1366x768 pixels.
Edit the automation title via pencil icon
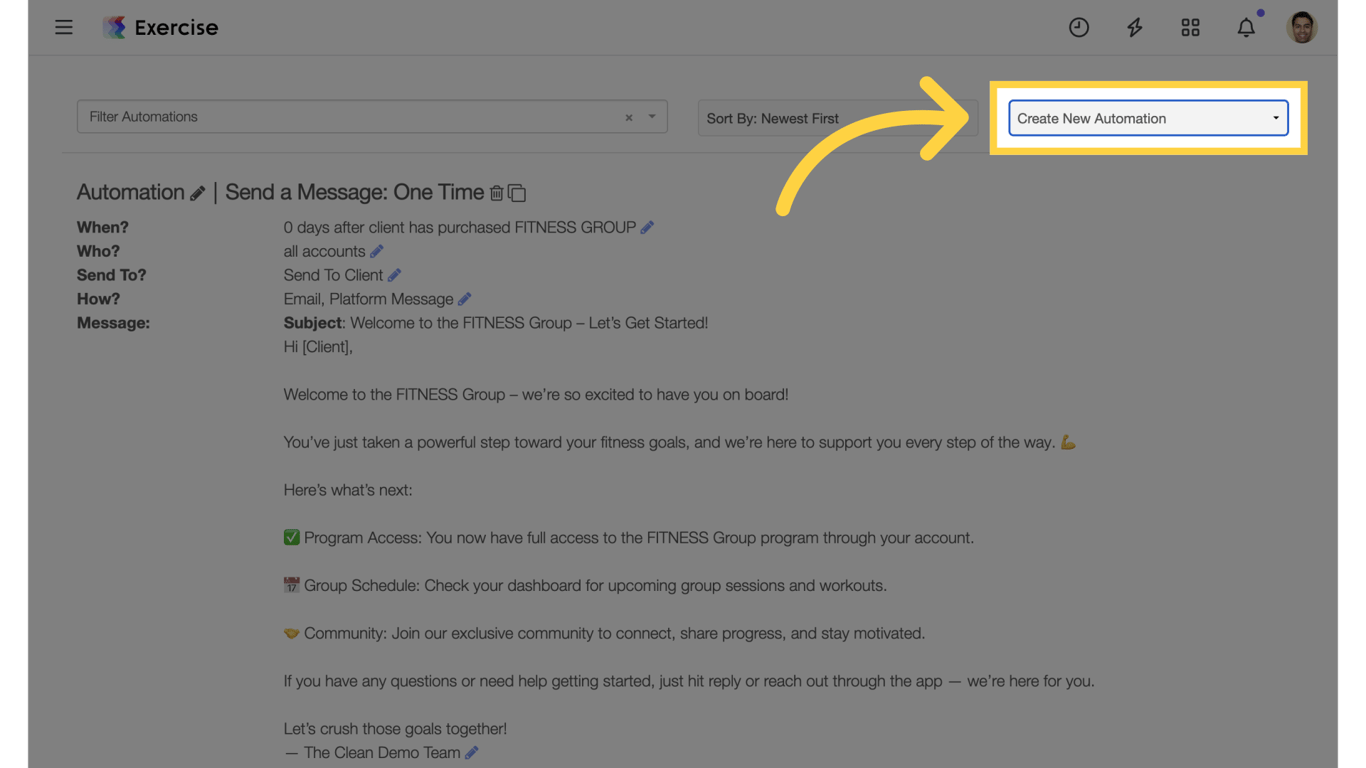(197, 192)
